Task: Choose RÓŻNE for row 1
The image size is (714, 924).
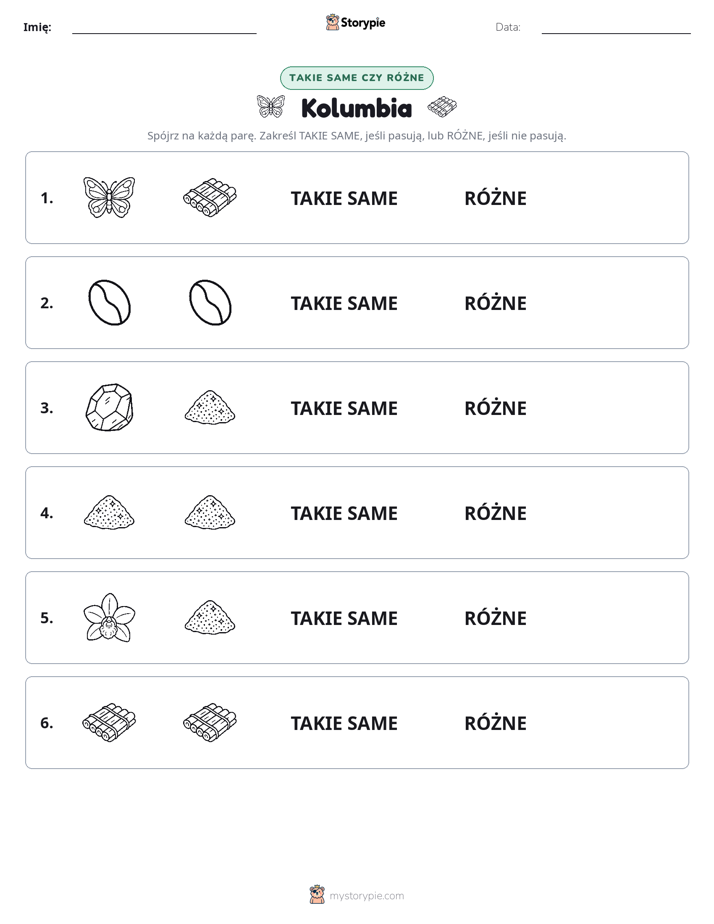Action: [x=495, y=198]
